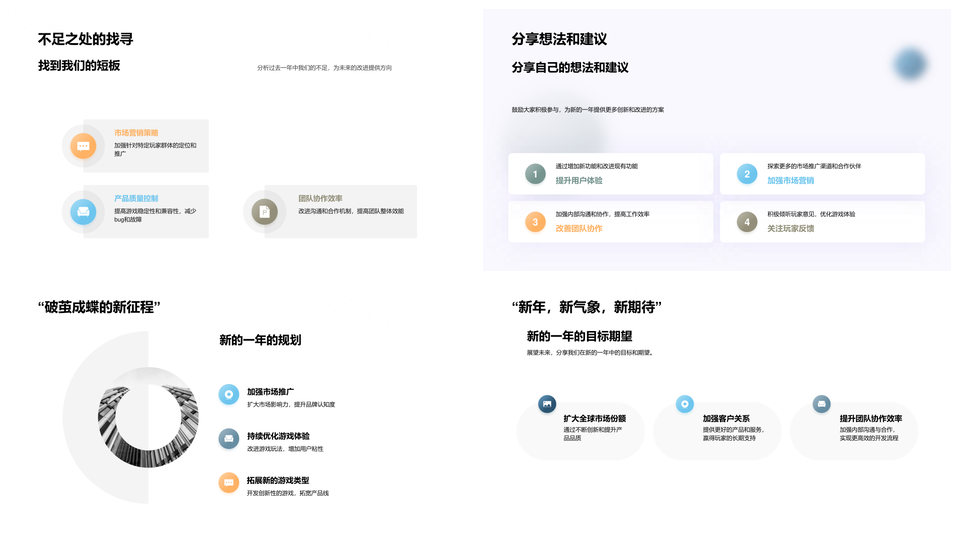Select the 关注玩家反馈 text
Viewport: 960px width, 548px height.
[x=790, y=229]
